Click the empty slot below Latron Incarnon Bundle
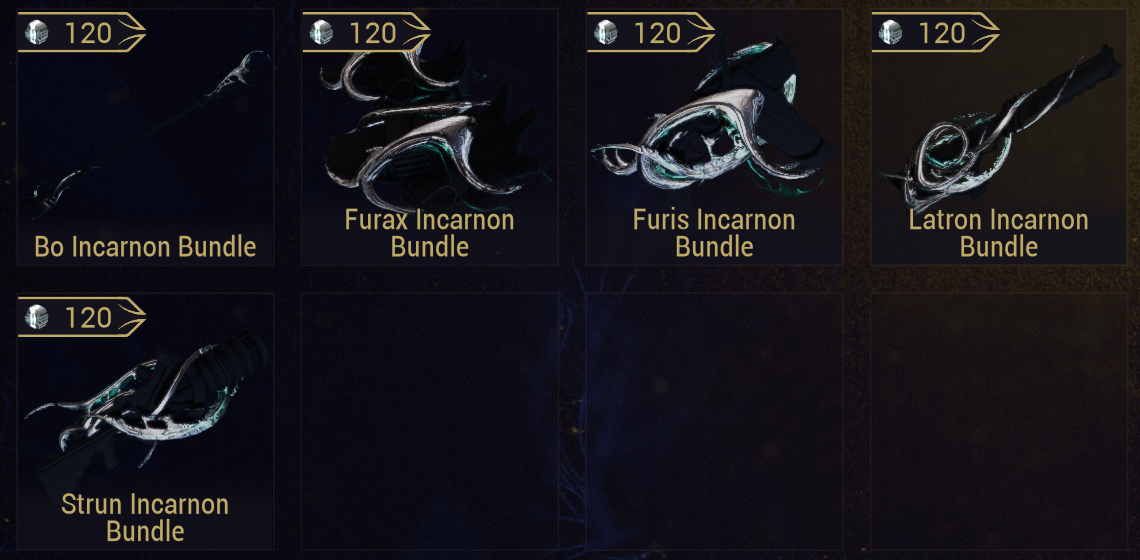 tap(999, 422)
